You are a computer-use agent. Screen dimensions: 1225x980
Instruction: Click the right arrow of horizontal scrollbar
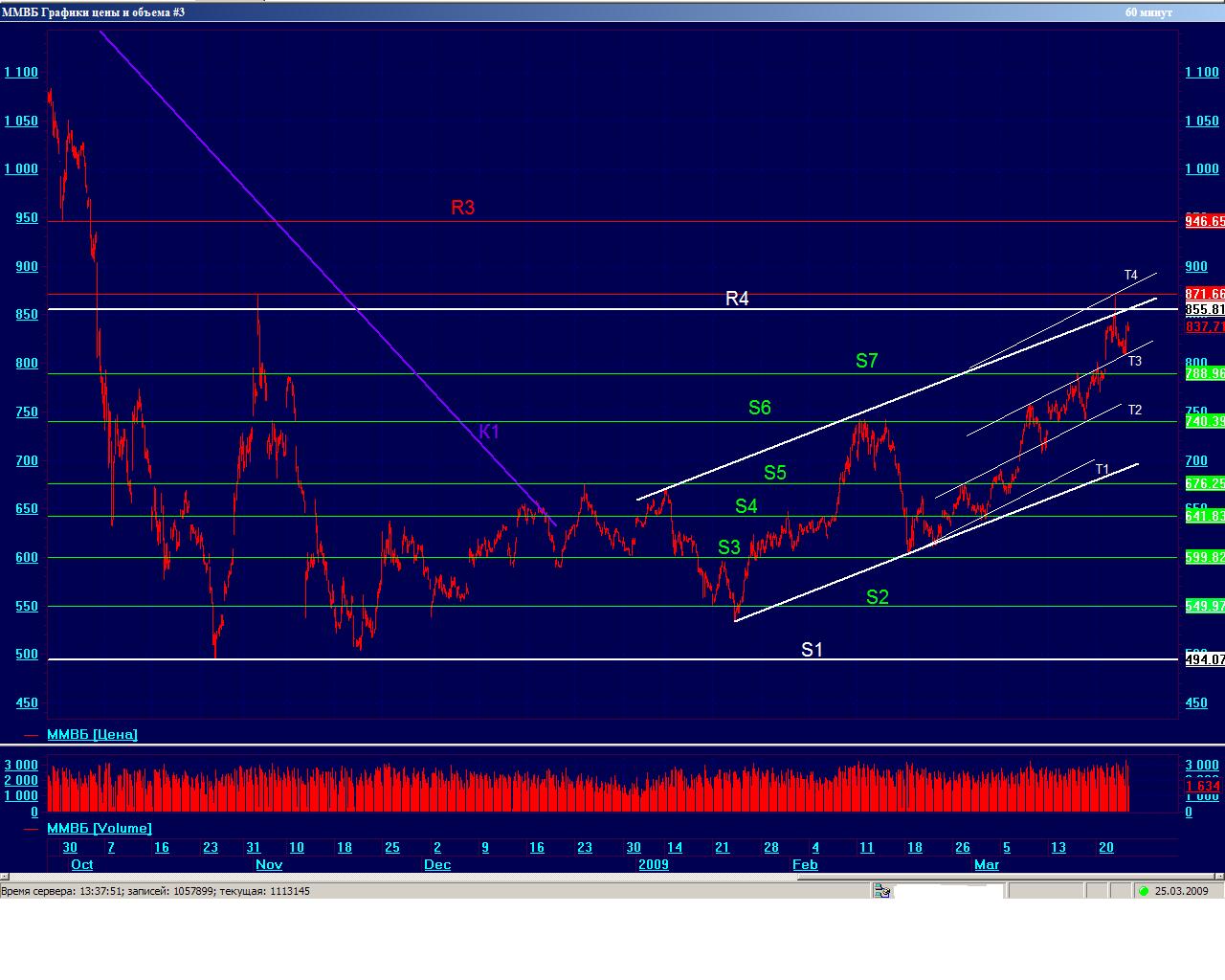pyautogui.click(x=1218, y=877)
